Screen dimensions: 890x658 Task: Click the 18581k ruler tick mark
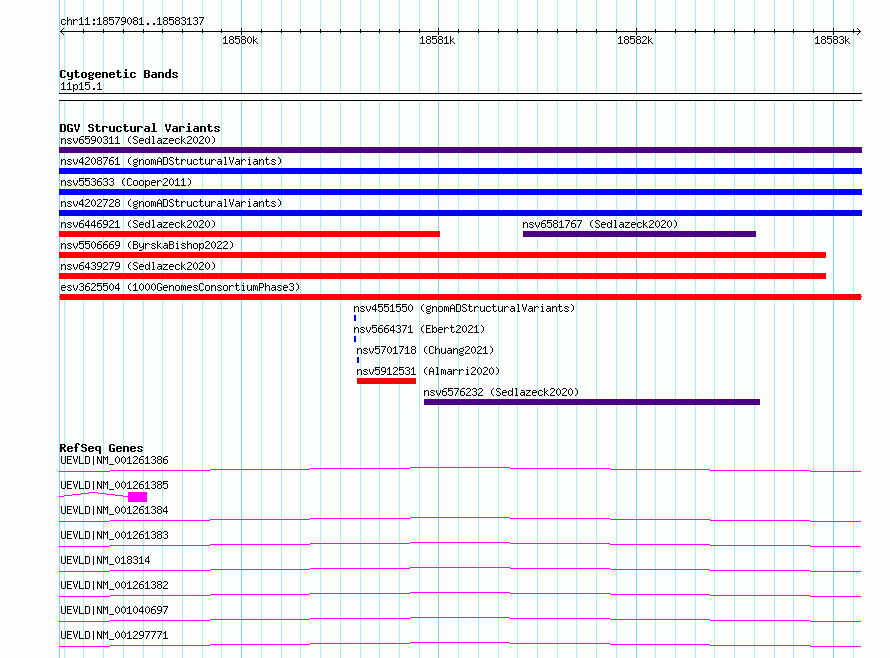438,31
